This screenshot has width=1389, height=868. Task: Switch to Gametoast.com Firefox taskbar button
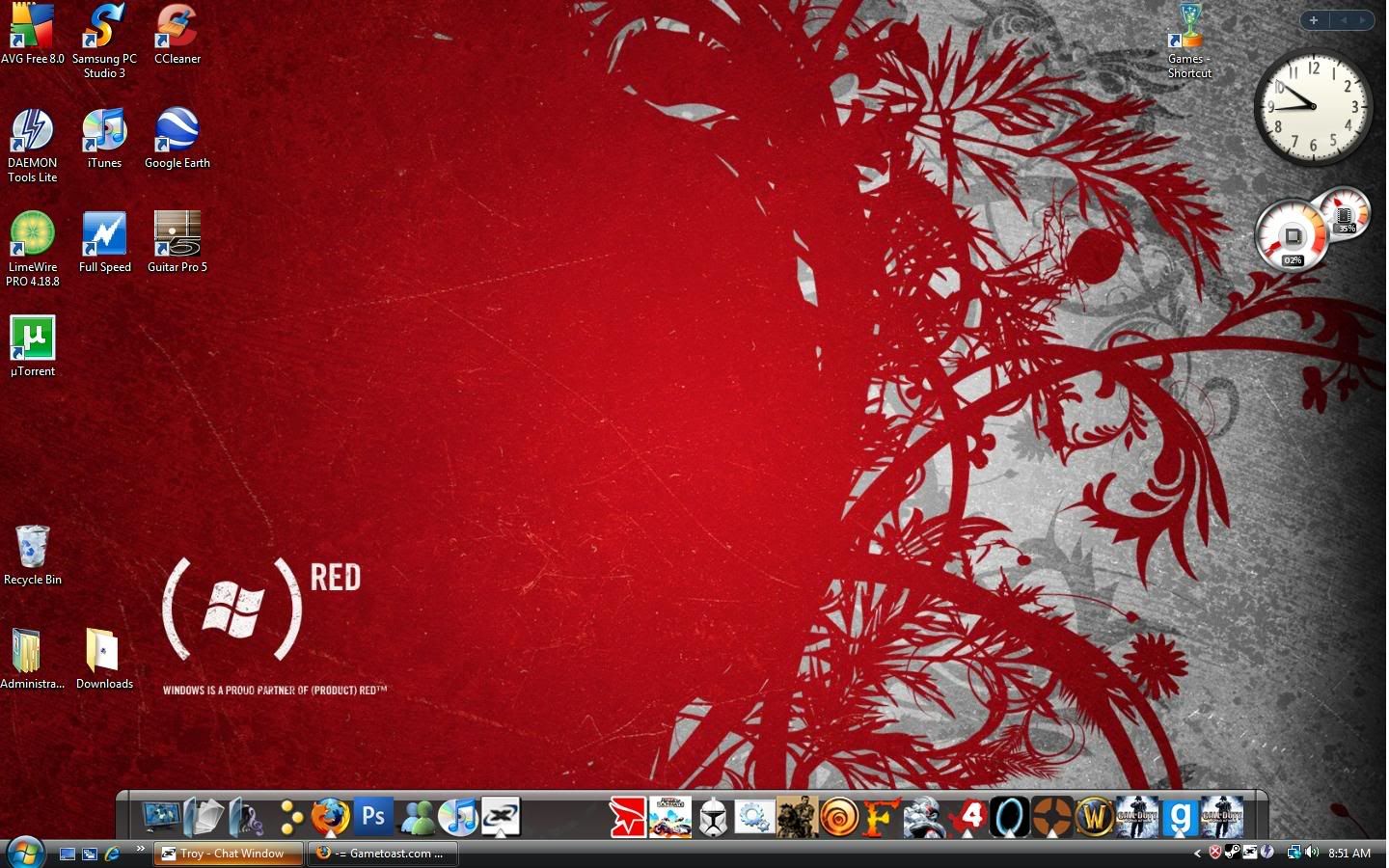pos(383,854)
